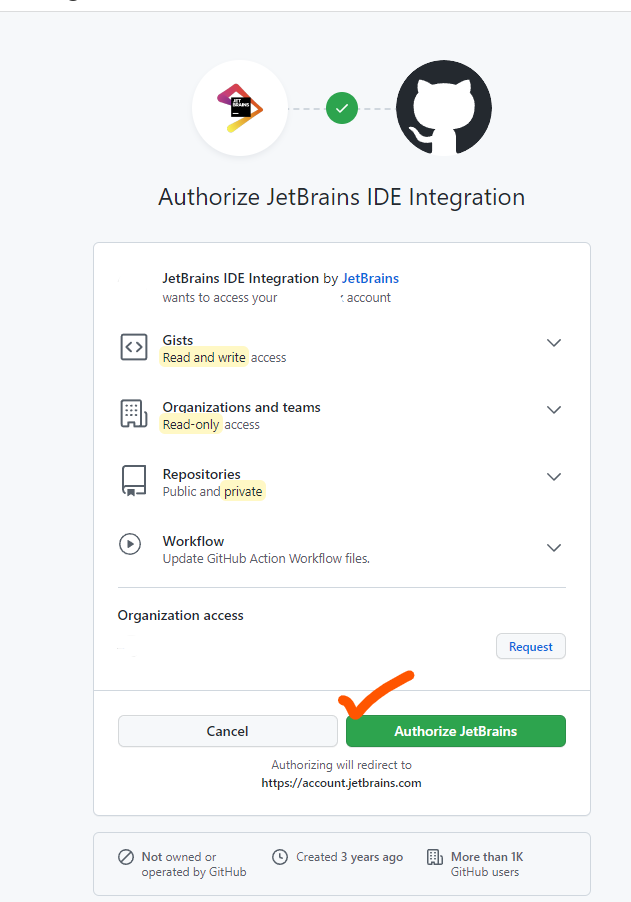
Task: Click 'Authorizing will redirect to' text
Action: [x=342, y=765]
